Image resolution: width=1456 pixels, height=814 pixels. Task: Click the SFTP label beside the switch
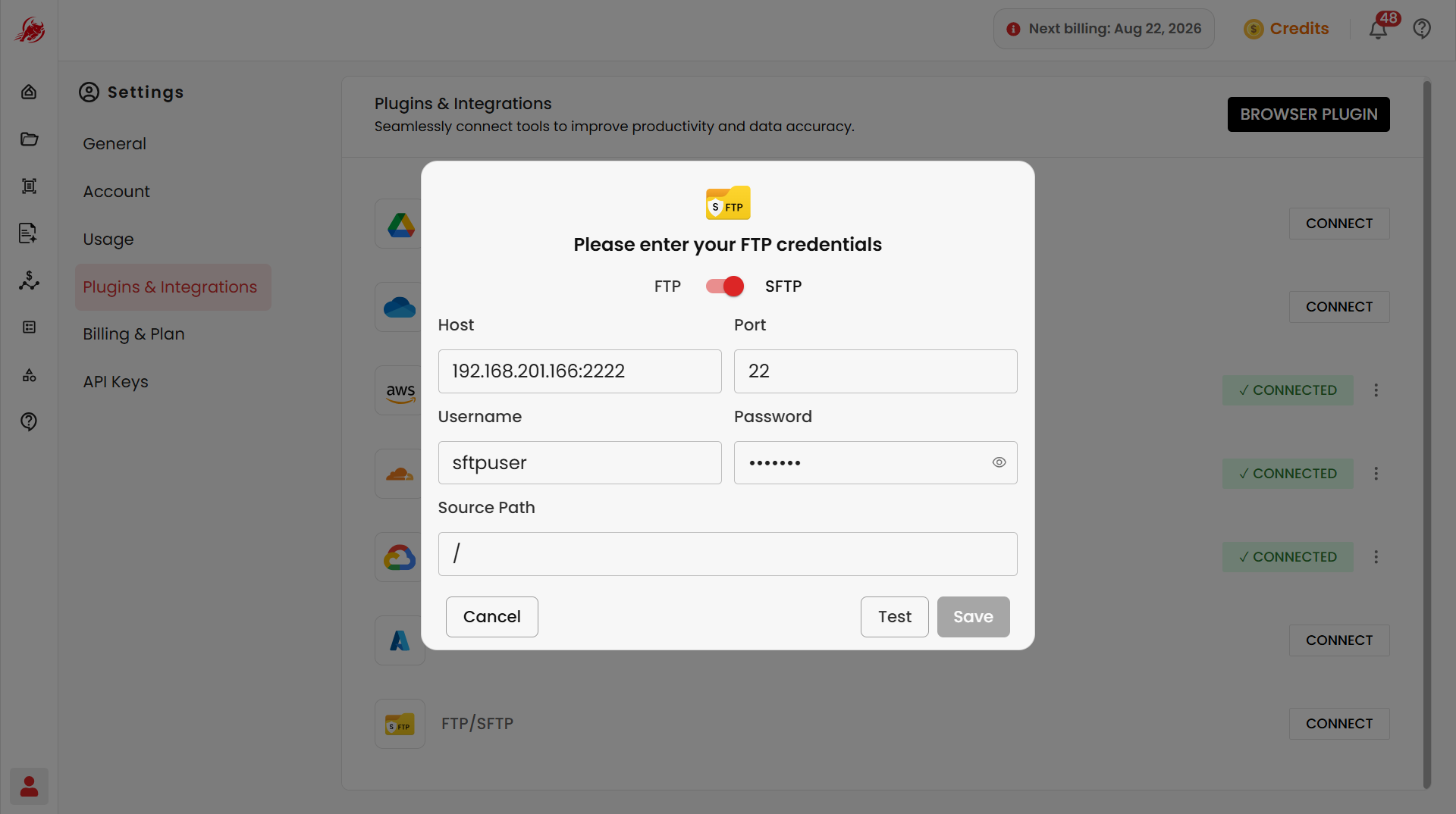(x=783, y=286)
